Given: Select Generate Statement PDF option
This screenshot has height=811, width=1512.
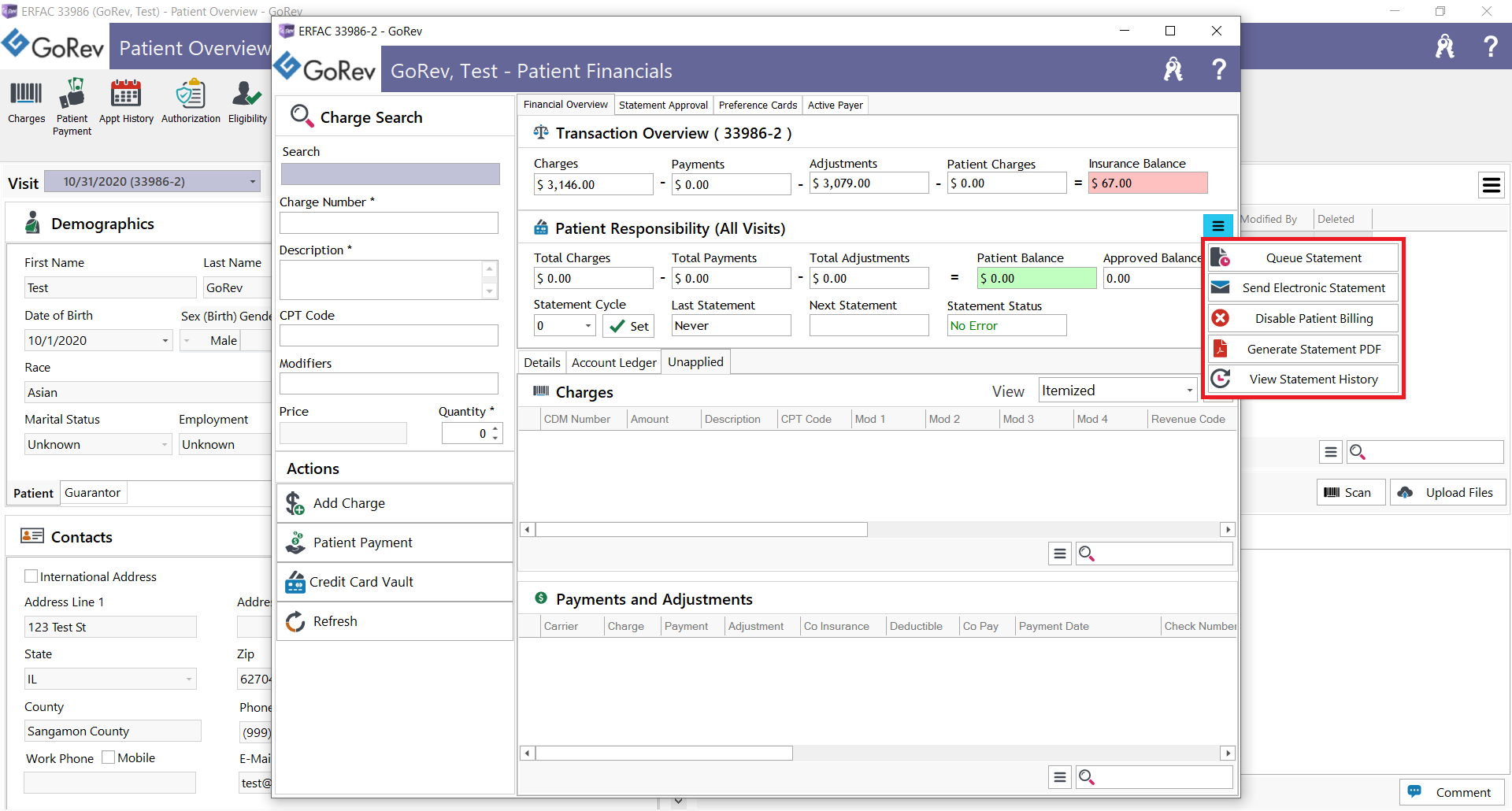Looking at the screenshot, I should pos(1303,349).
